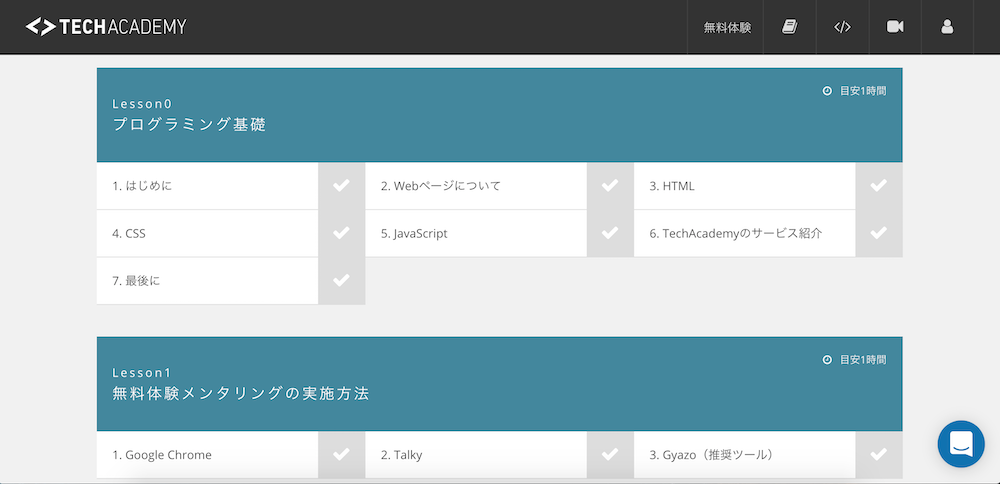Click the Lesson0 プログラミング基礎 header
The image size is (1000, 484).
tap(499, 115)
